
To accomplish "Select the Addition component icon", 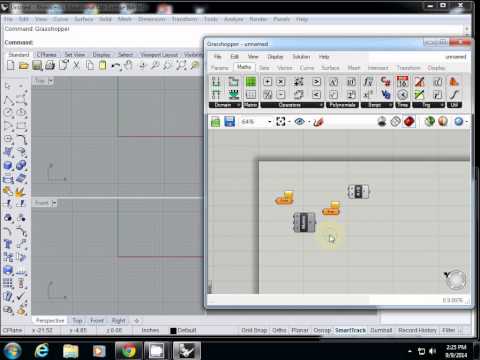I will (267, 82).
